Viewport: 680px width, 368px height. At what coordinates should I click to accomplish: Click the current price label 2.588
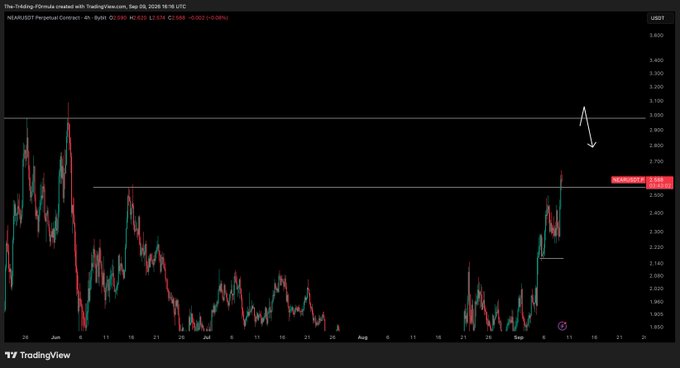[x=659, y=179]
